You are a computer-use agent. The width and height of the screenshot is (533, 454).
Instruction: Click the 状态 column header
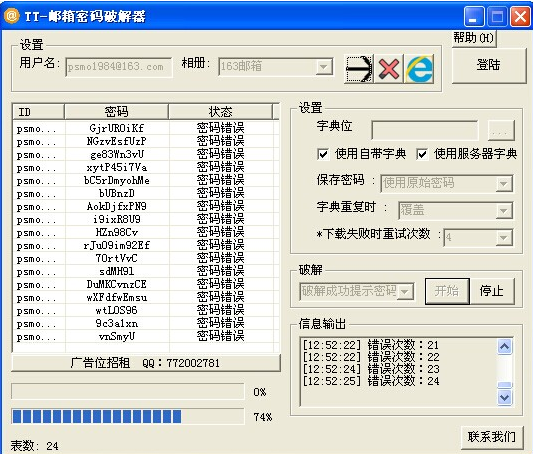(x=220, y=112)
